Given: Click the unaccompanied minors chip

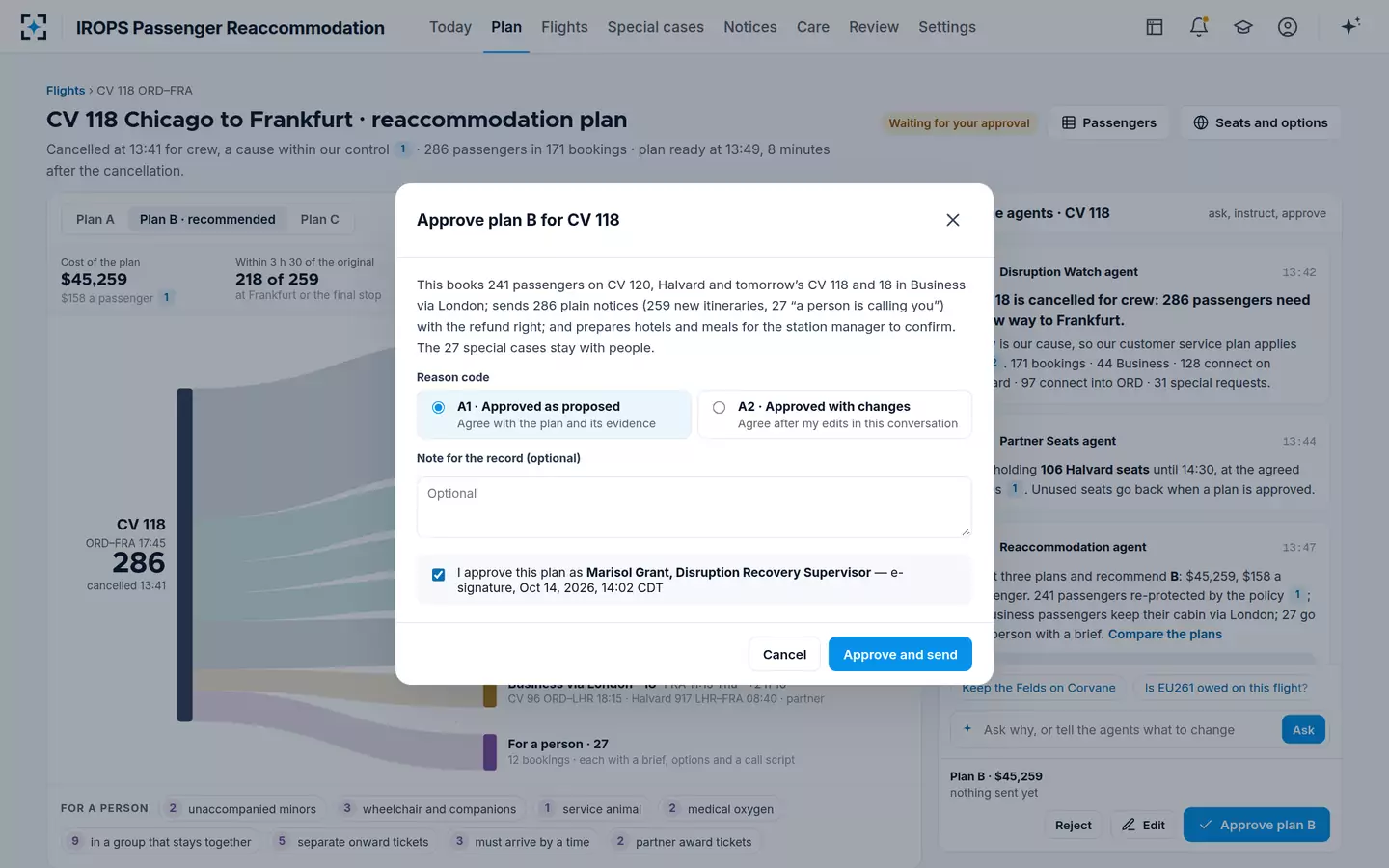Looking at the screenshot, I should coord(241,809).
